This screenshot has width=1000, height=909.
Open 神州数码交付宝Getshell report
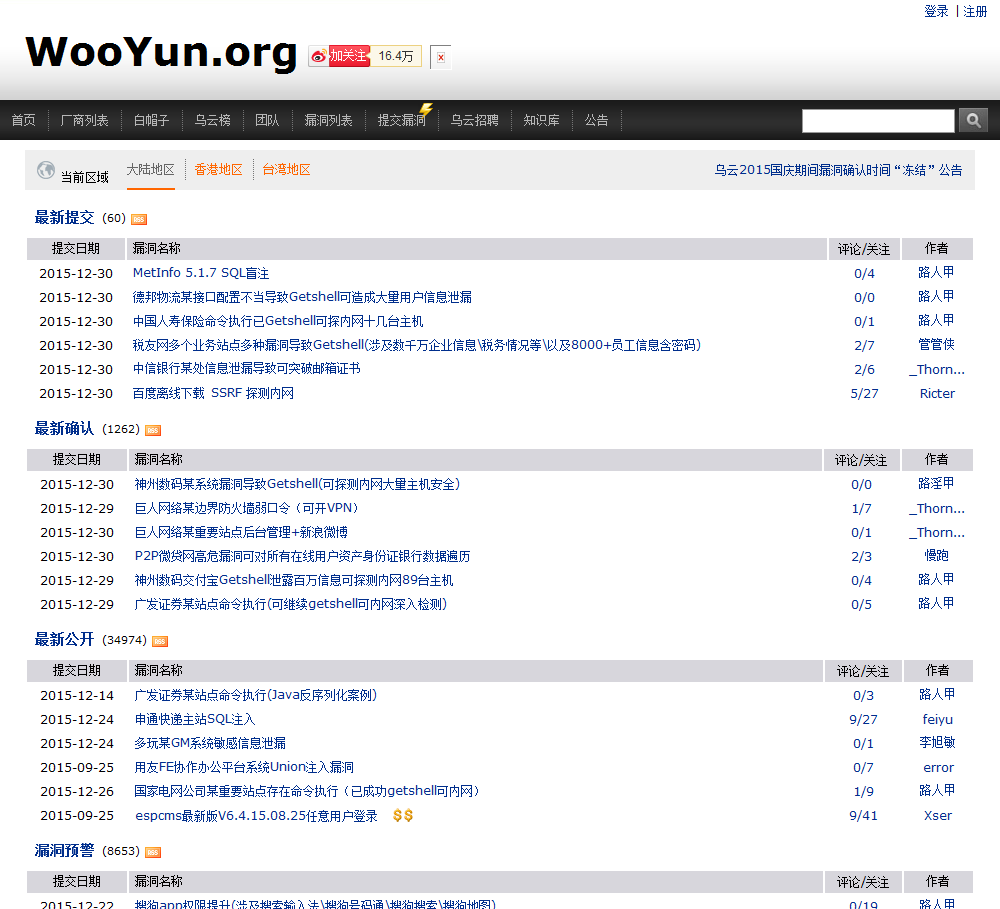294,580
